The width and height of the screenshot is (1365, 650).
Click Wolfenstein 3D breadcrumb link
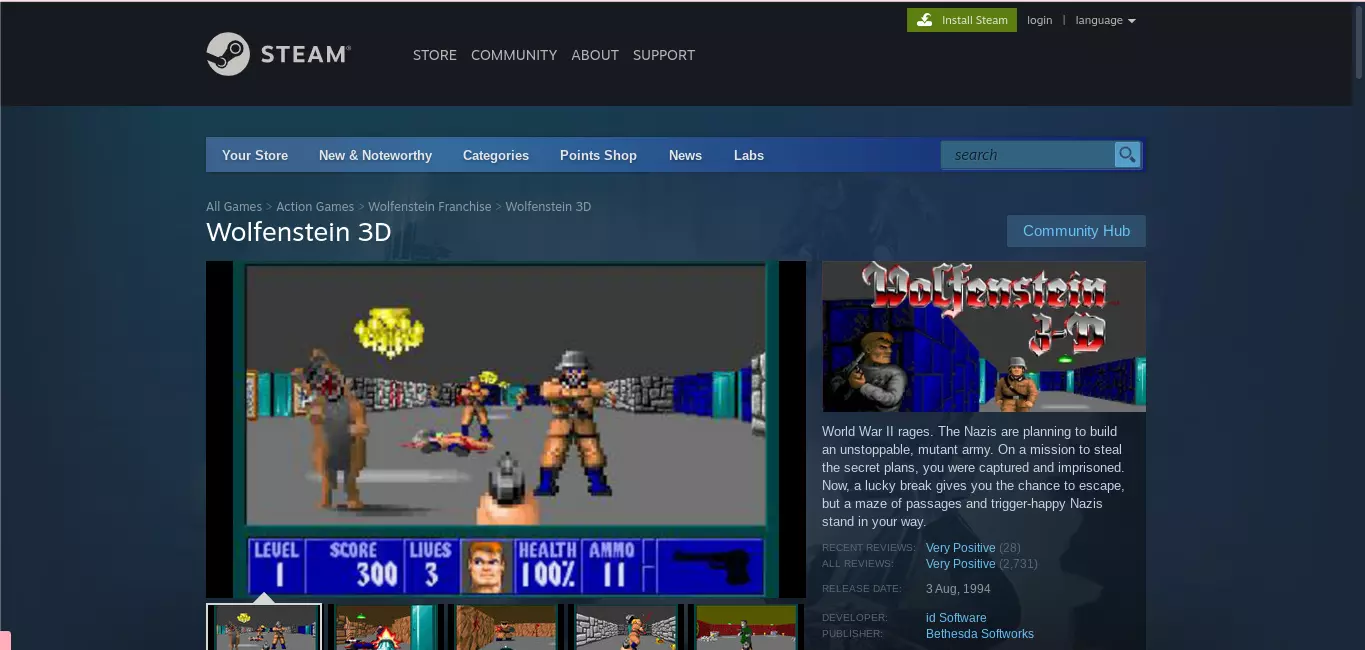point(548,206)
